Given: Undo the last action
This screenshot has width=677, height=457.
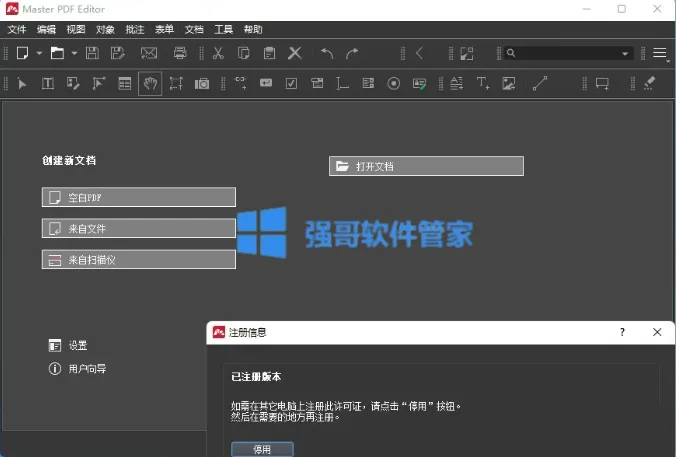Looking at the screenshot, I should pos(327,53).
